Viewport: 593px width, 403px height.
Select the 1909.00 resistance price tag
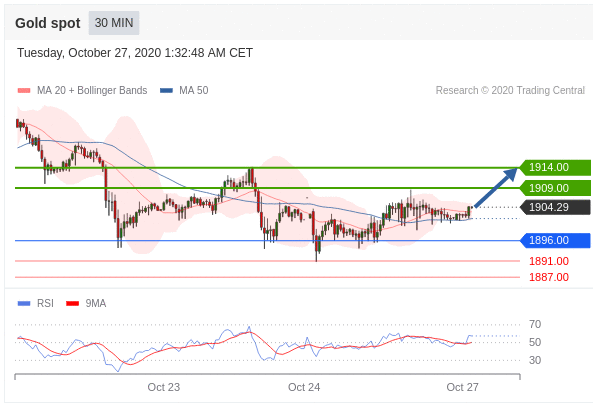pyautogui.click(x=555, y=188)
